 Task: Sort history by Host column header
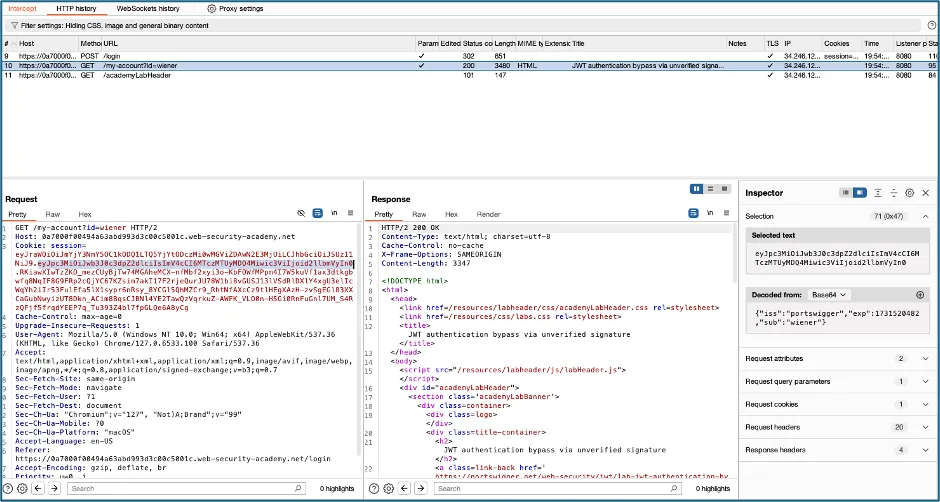(49, 44)
